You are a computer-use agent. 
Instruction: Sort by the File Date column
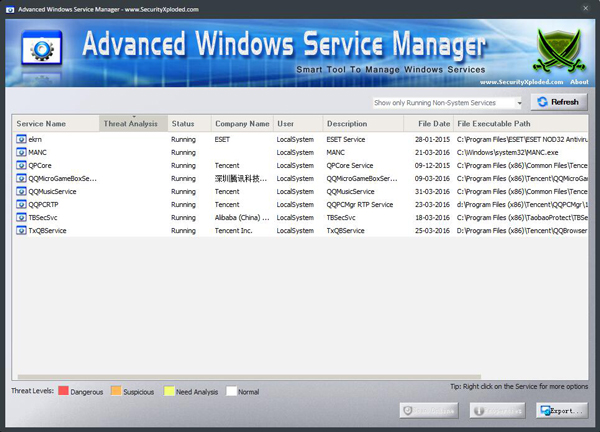[x=429, y=124]
